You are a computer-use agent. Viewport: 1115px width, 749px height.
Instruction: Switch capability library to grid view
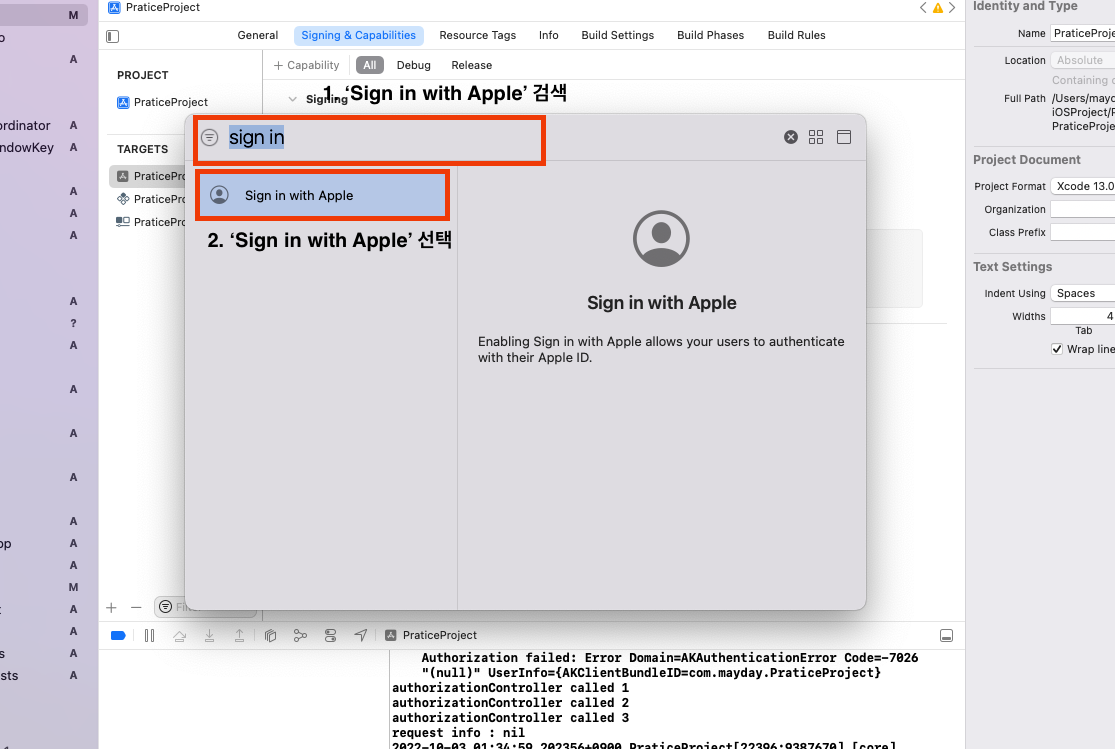tap(816, 137)
